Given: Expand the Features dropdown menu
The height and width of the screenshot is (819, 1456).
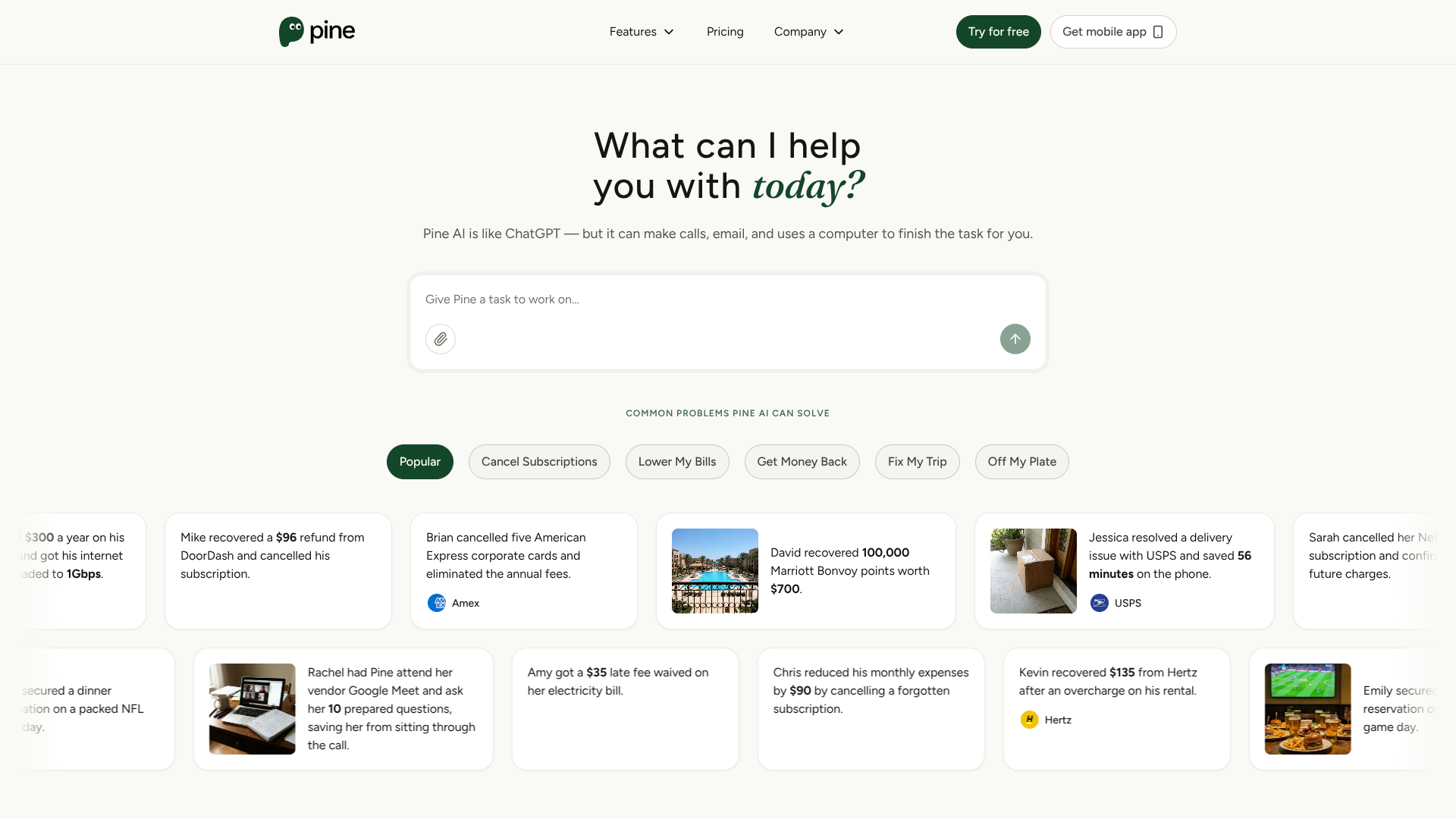Looking at the screenshot, I should tap(642, 32).
